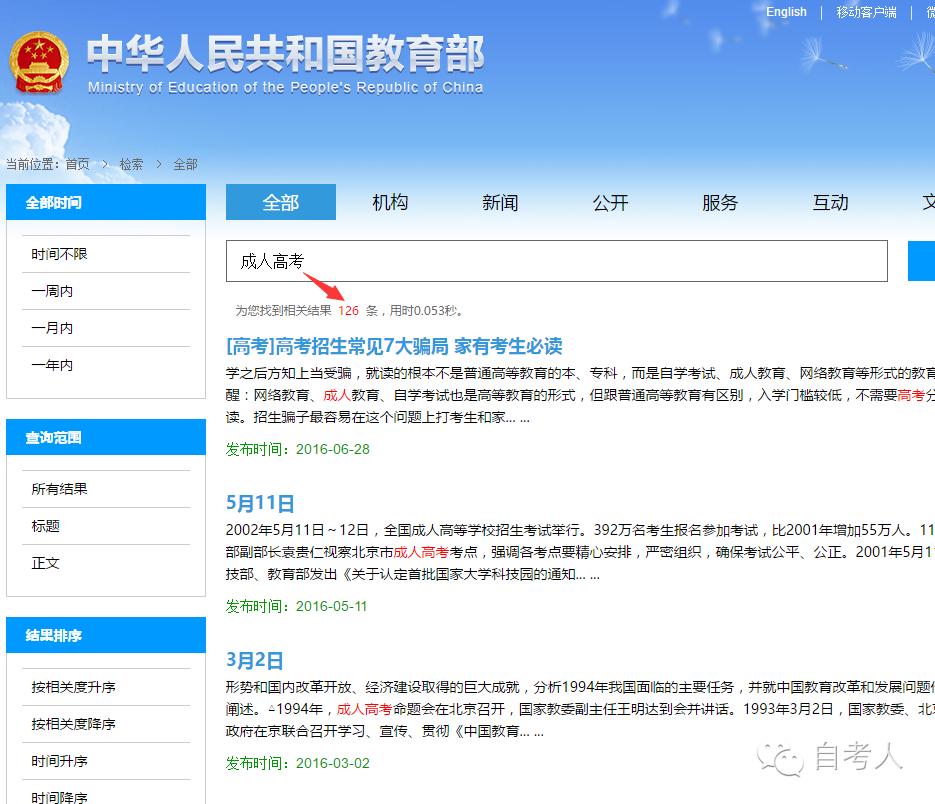The height and width of the screenshot is (804, 935).
Task: Open the 5月11日 result
Action: click(x=260, y=503)
